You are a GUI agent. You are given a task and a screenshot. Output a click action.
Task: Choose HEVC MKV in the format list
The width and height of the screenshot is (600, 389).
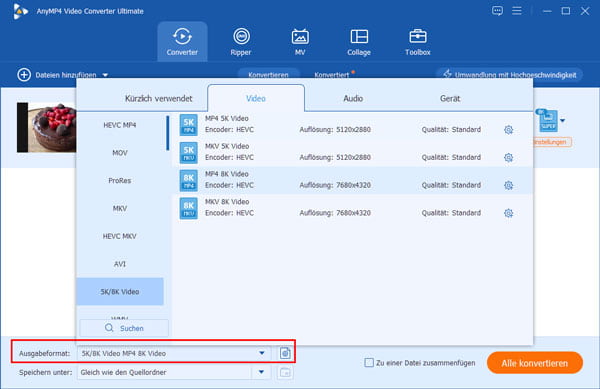coord(120,236)
